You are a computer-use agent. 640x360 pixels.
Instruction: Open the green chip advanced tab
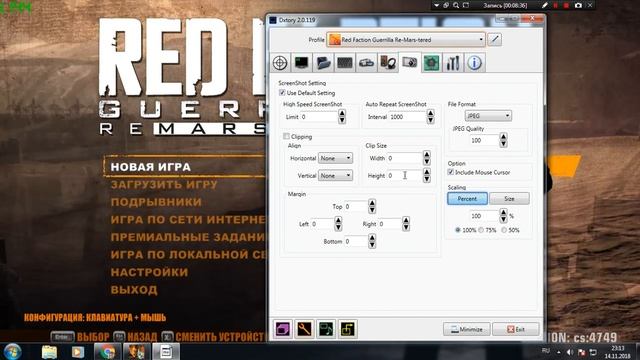pos(431,62)
